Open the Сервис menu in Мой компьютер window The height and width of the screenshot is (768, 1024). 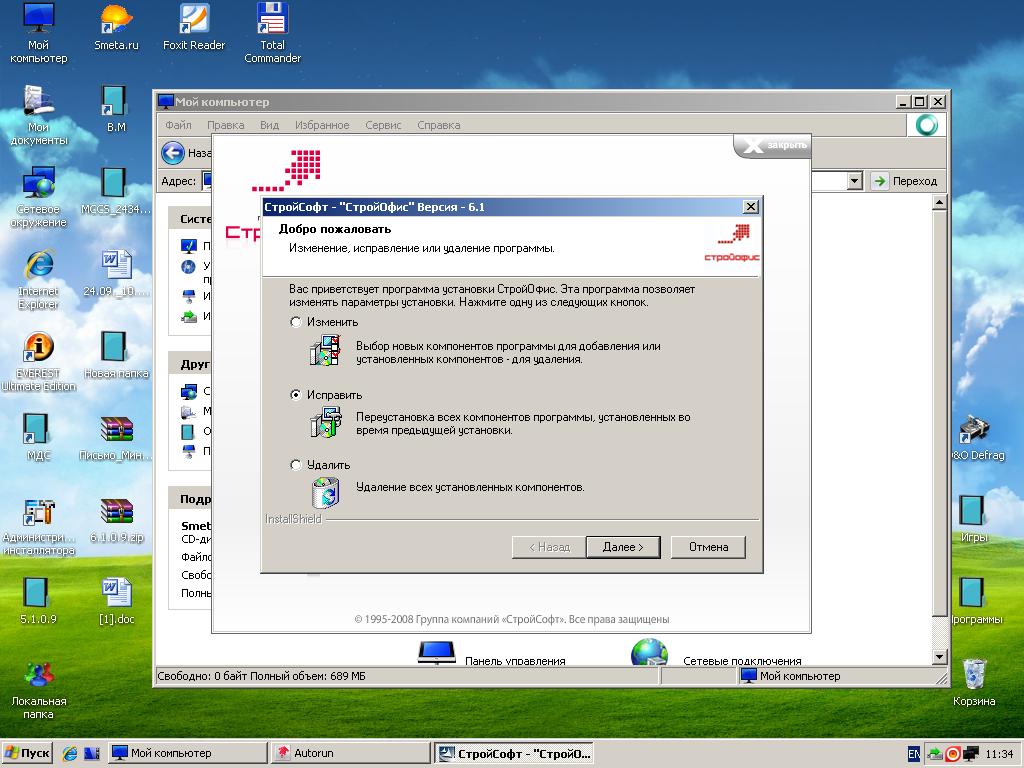(383, 125)
